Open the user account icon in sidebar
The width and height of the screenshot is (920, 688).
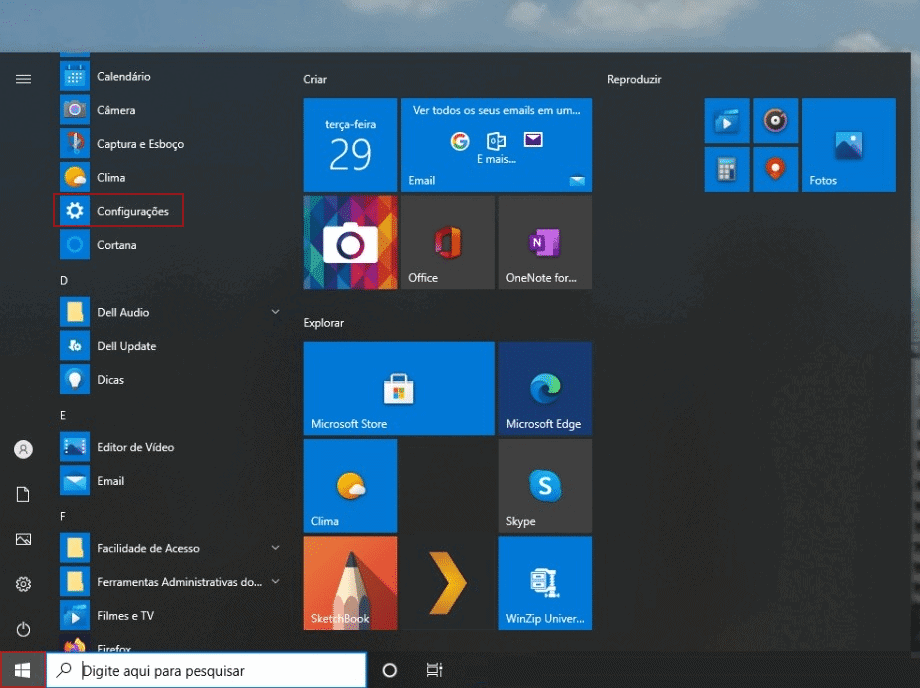23,449
